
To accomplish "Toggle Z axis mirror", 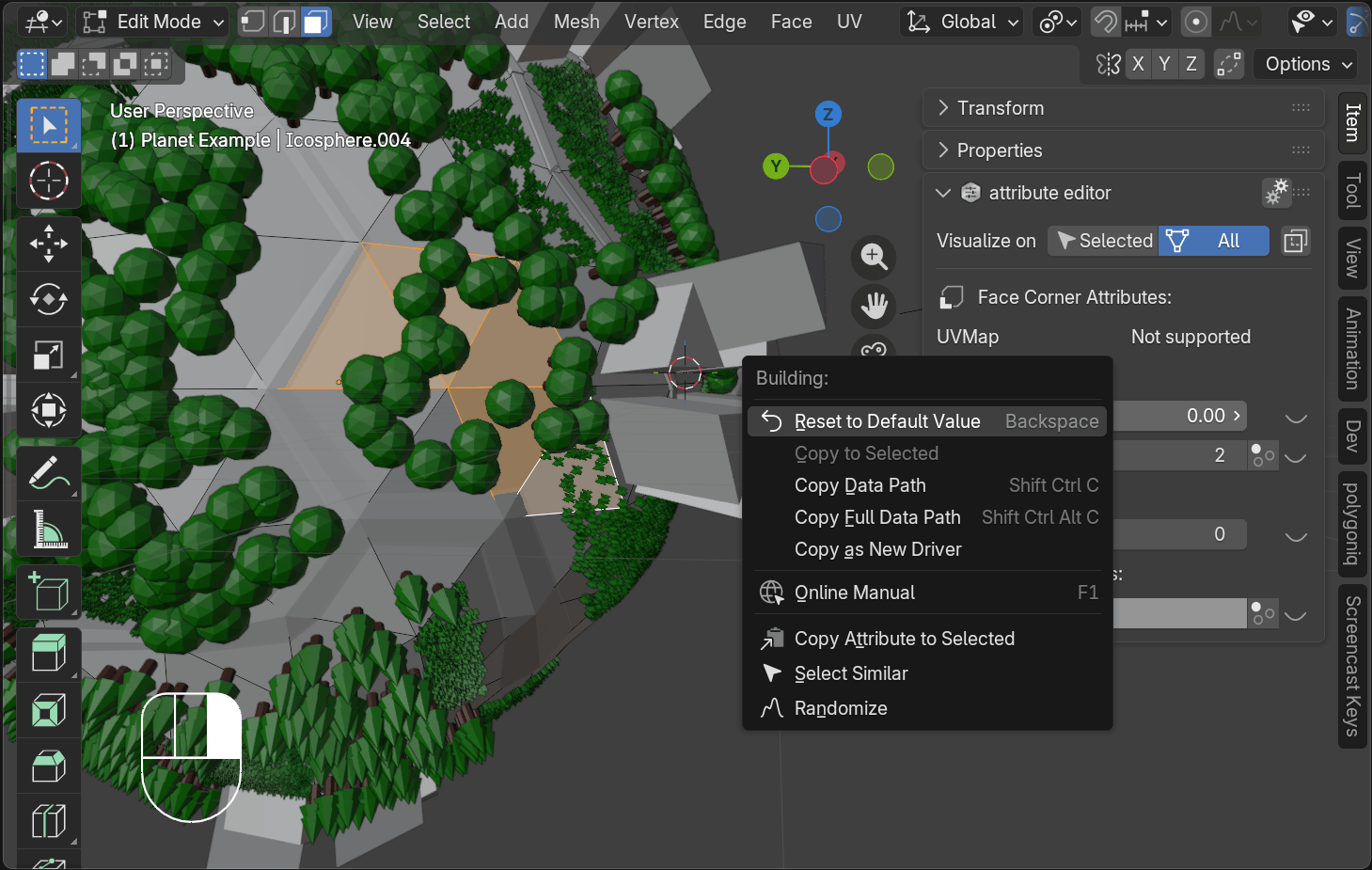I will click(1191, 64).
